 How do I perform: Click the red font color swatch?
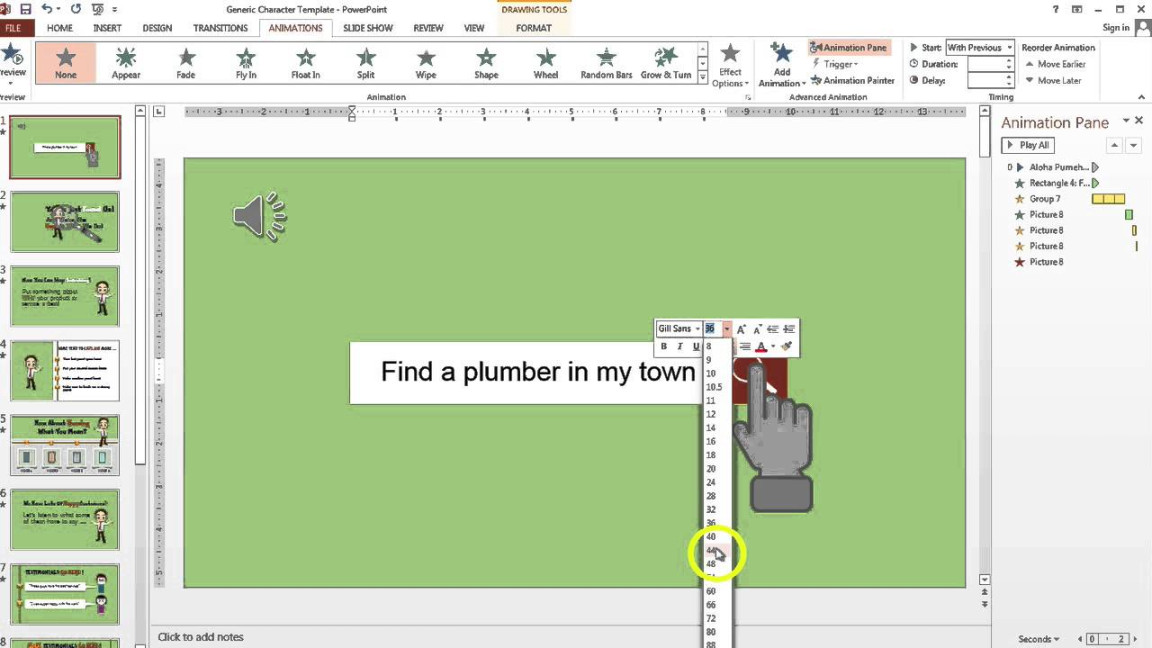(761, 347)
